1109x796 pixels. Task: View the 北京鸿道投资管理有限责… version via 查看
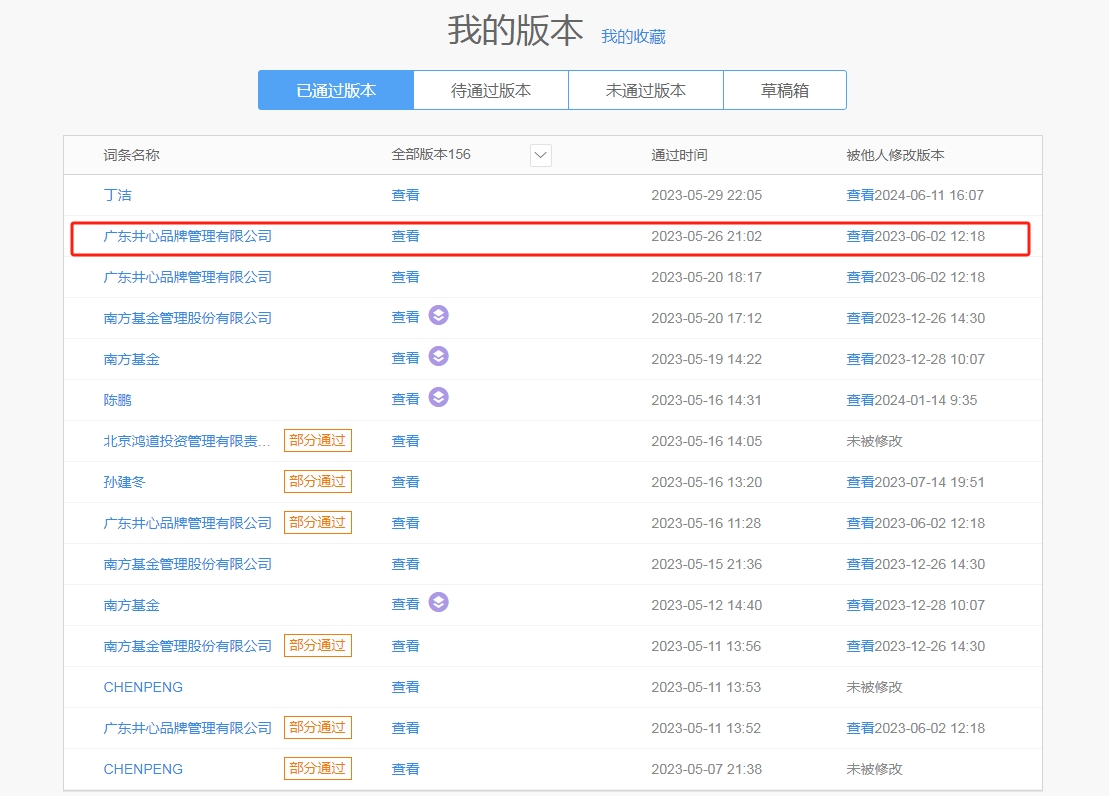click(405, 442)
